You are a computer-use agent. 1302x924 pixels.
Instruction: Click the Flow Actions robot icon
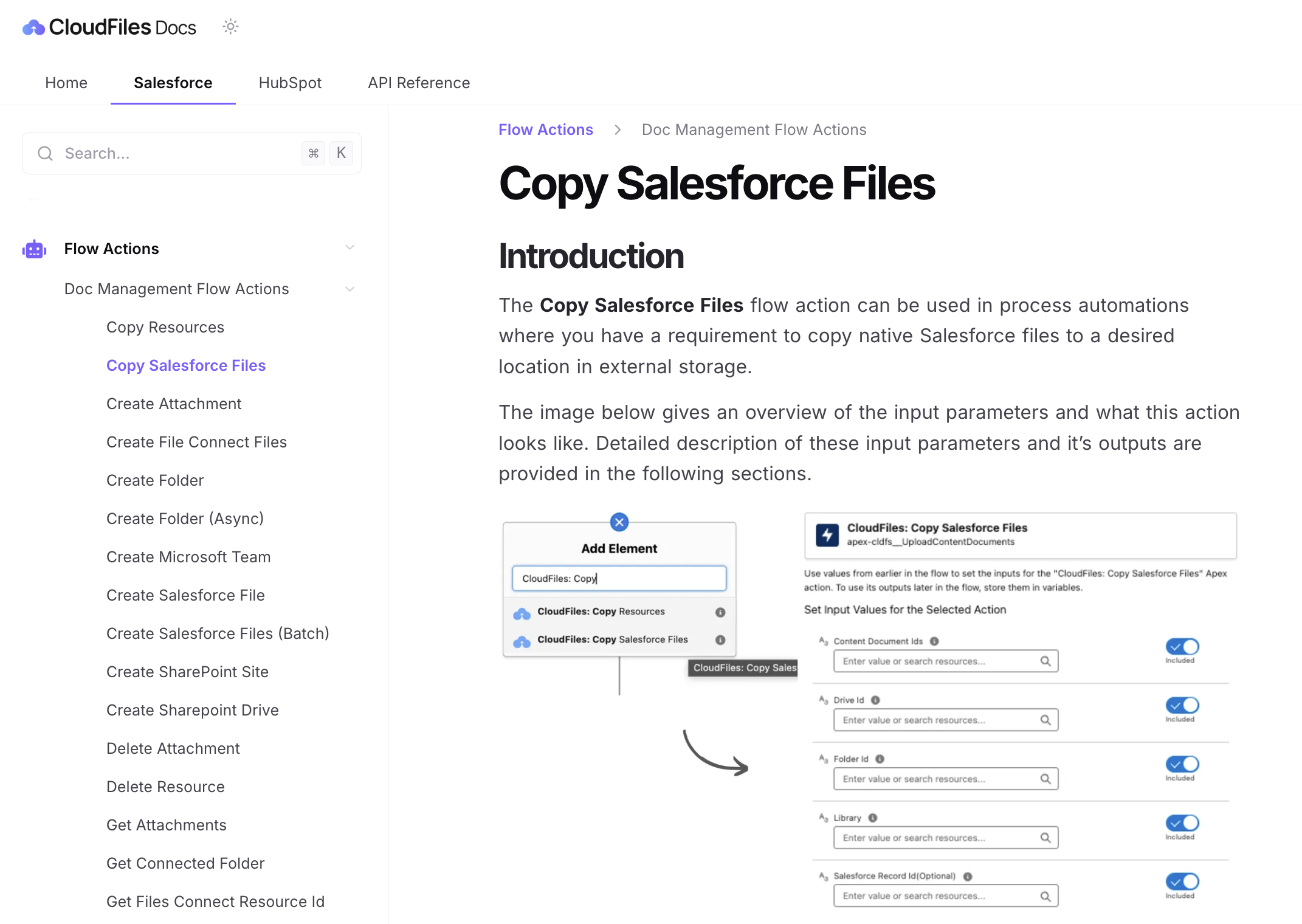click(34, 249)
